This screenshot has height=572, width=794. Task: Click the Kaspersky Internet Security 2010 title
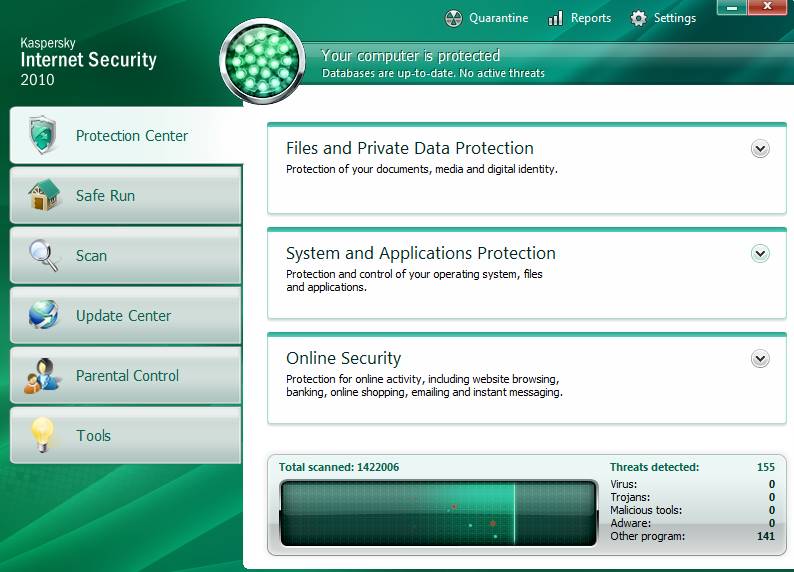(x=89, y=62)
